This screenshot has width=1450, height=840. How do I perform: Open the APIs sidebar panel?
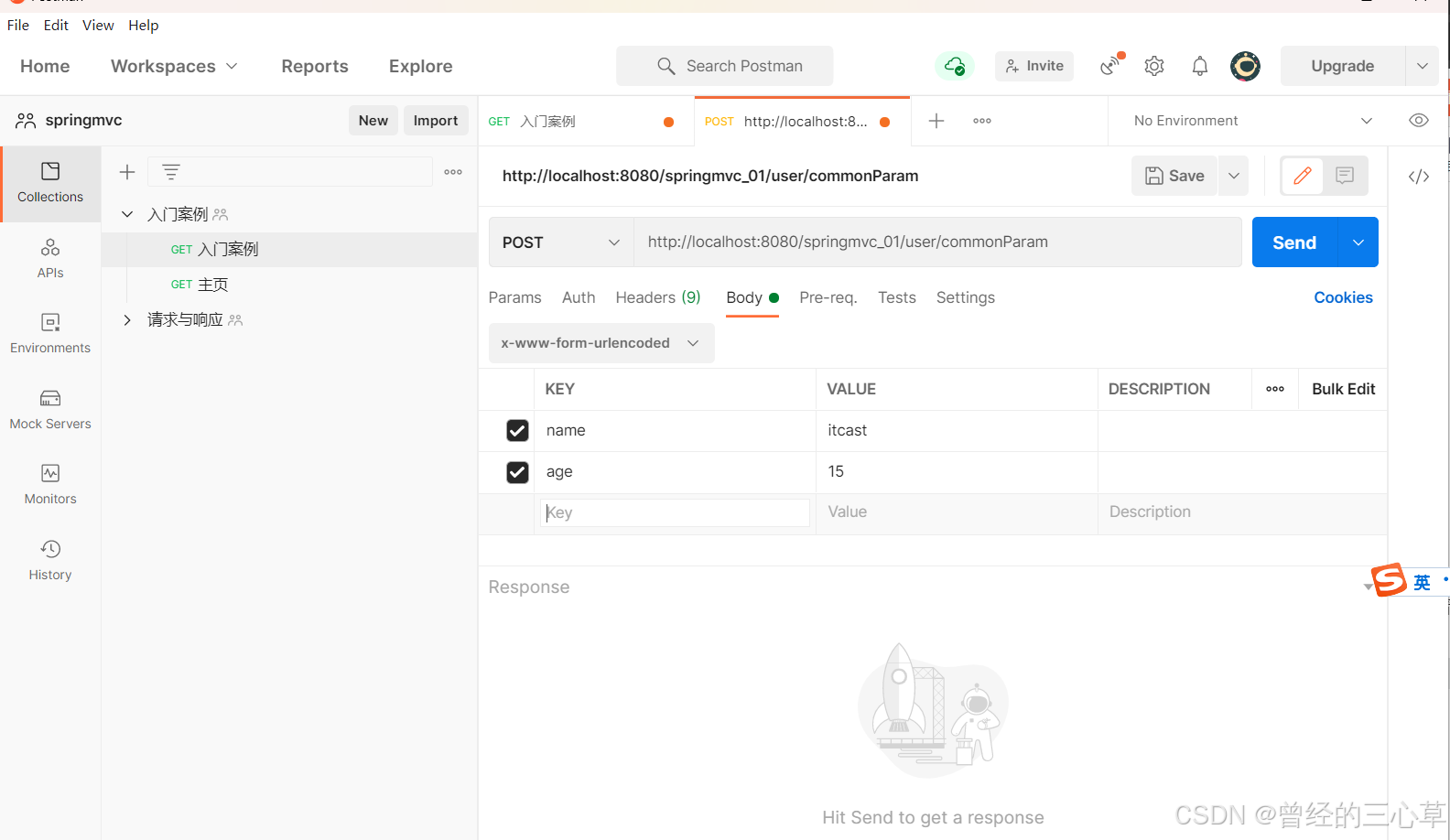(50, 259)
